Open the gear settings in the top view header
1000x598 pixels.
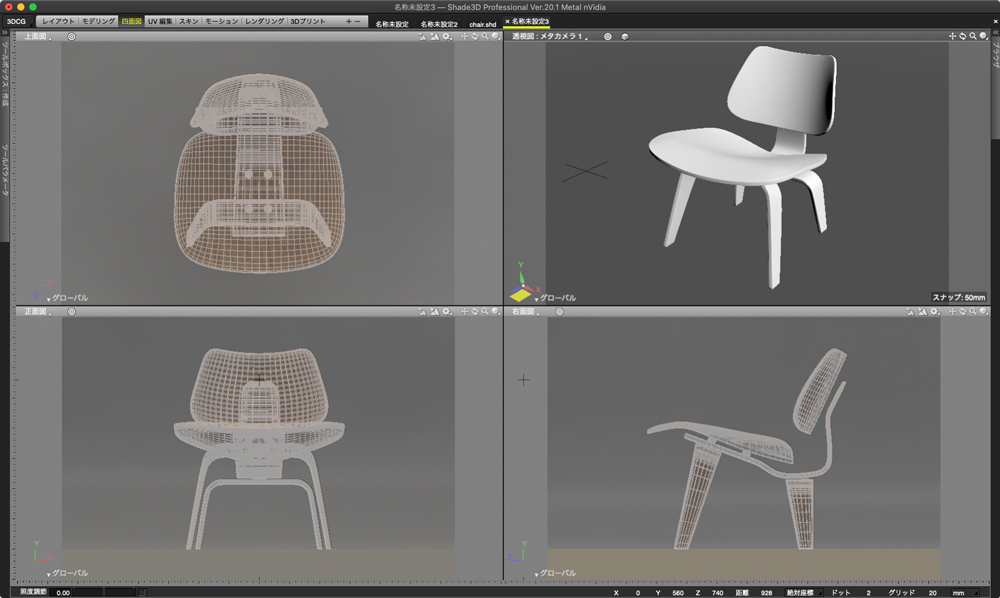click(446, 36)
